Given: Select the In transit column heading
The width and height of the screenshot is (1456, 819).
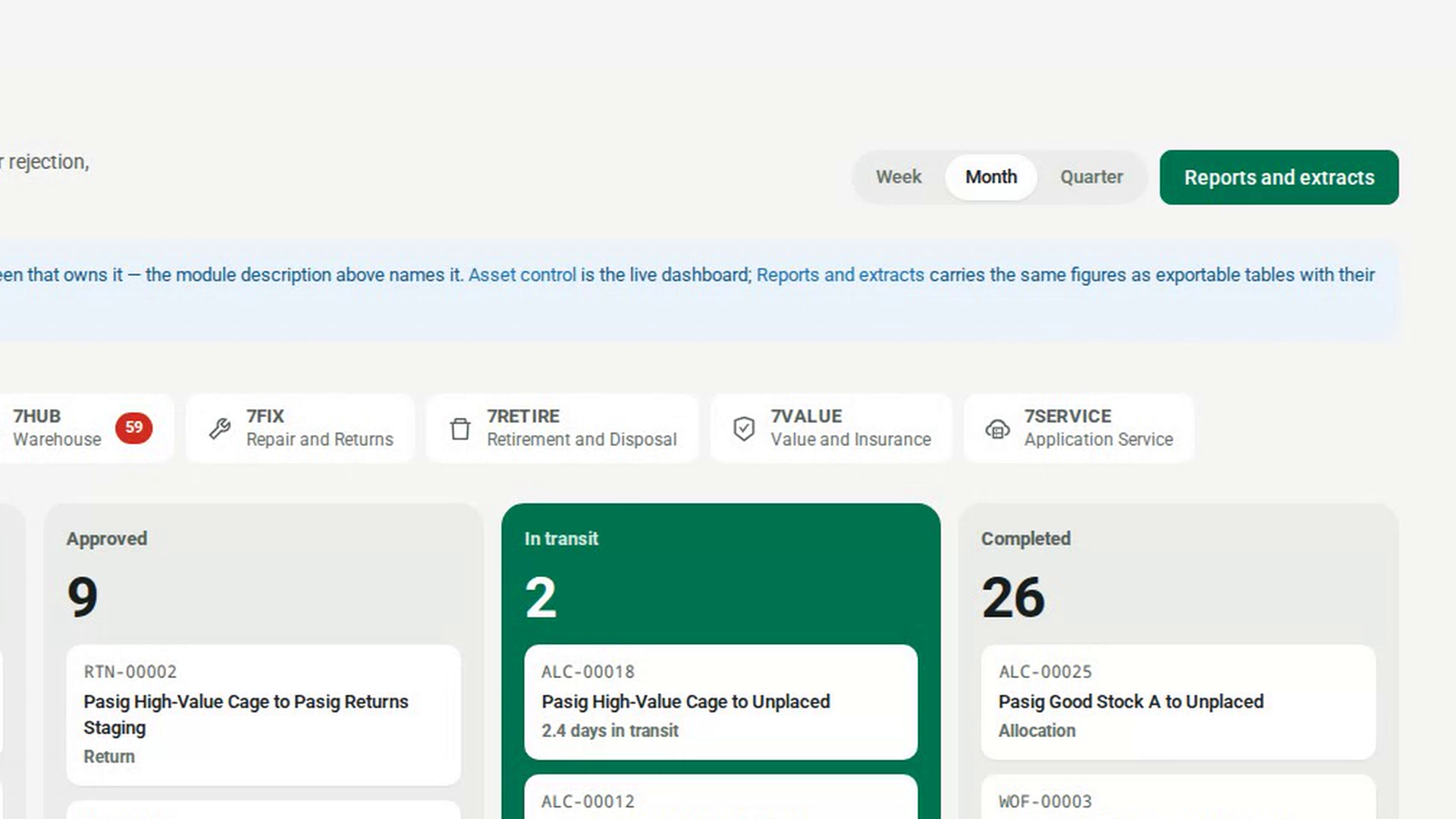Looking at the screenshot, I should [x=561, y=538].
